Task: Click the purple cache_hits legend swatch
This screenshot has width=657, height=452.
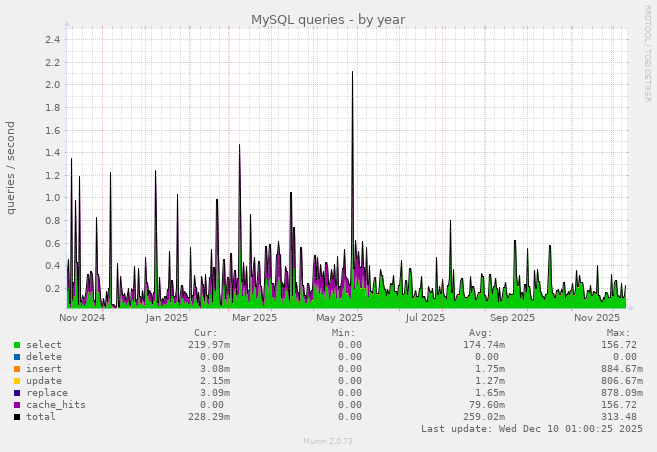Action: coord(17,405)
